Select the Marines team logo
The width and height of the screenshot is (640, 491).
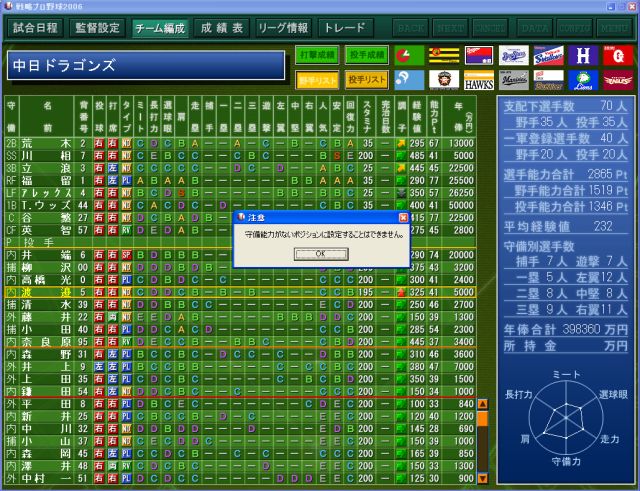point(513,80)
